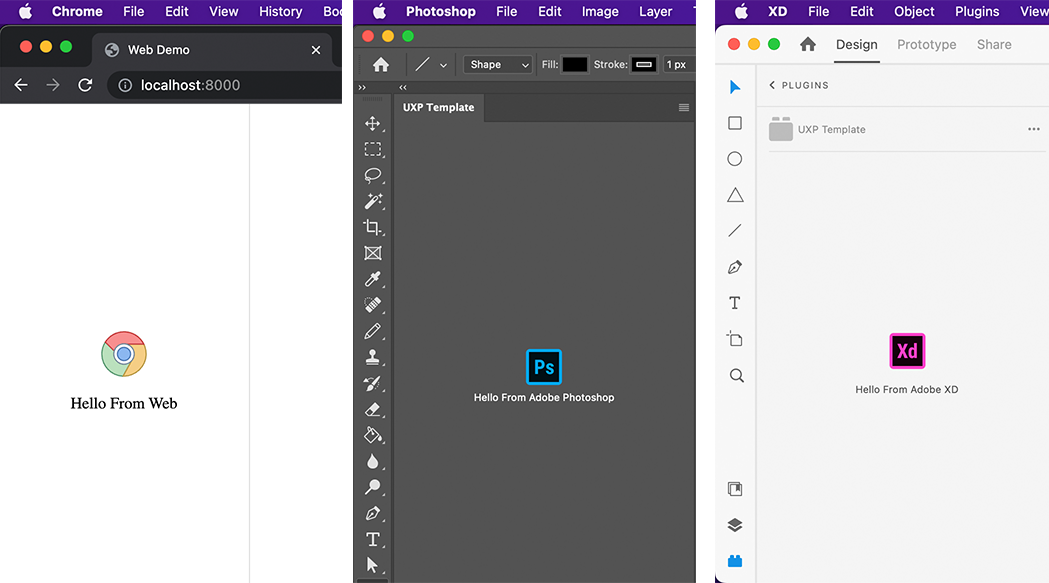Select the Pen tool in XD toolbar
Image resolution: width=1049 pixels, height=583 pixels.
(x=735, y=267)
